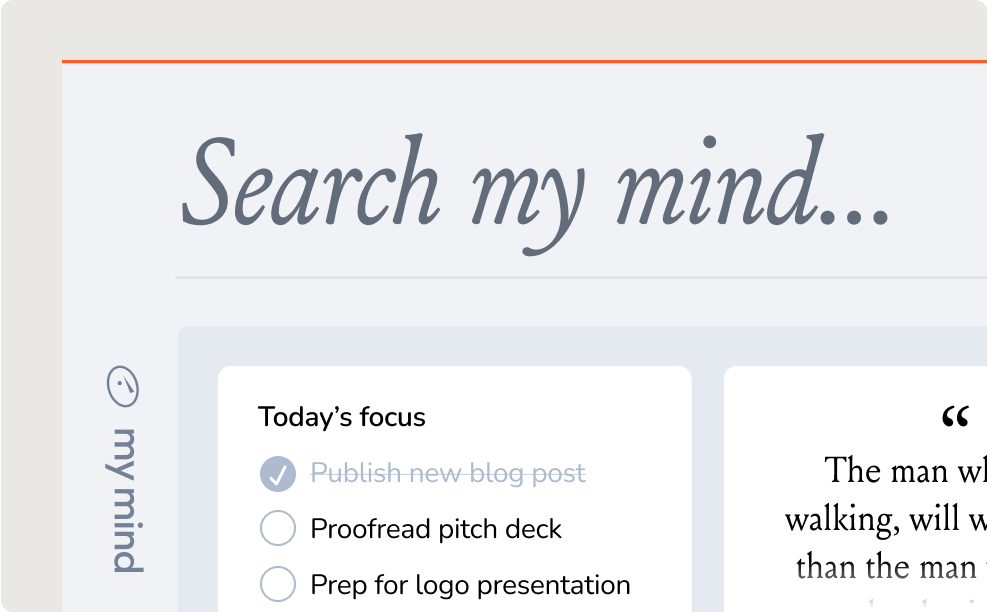Click the quotation mark icon on quote card
This screenshot has width=987, height=612.
[x=955, y=418]
